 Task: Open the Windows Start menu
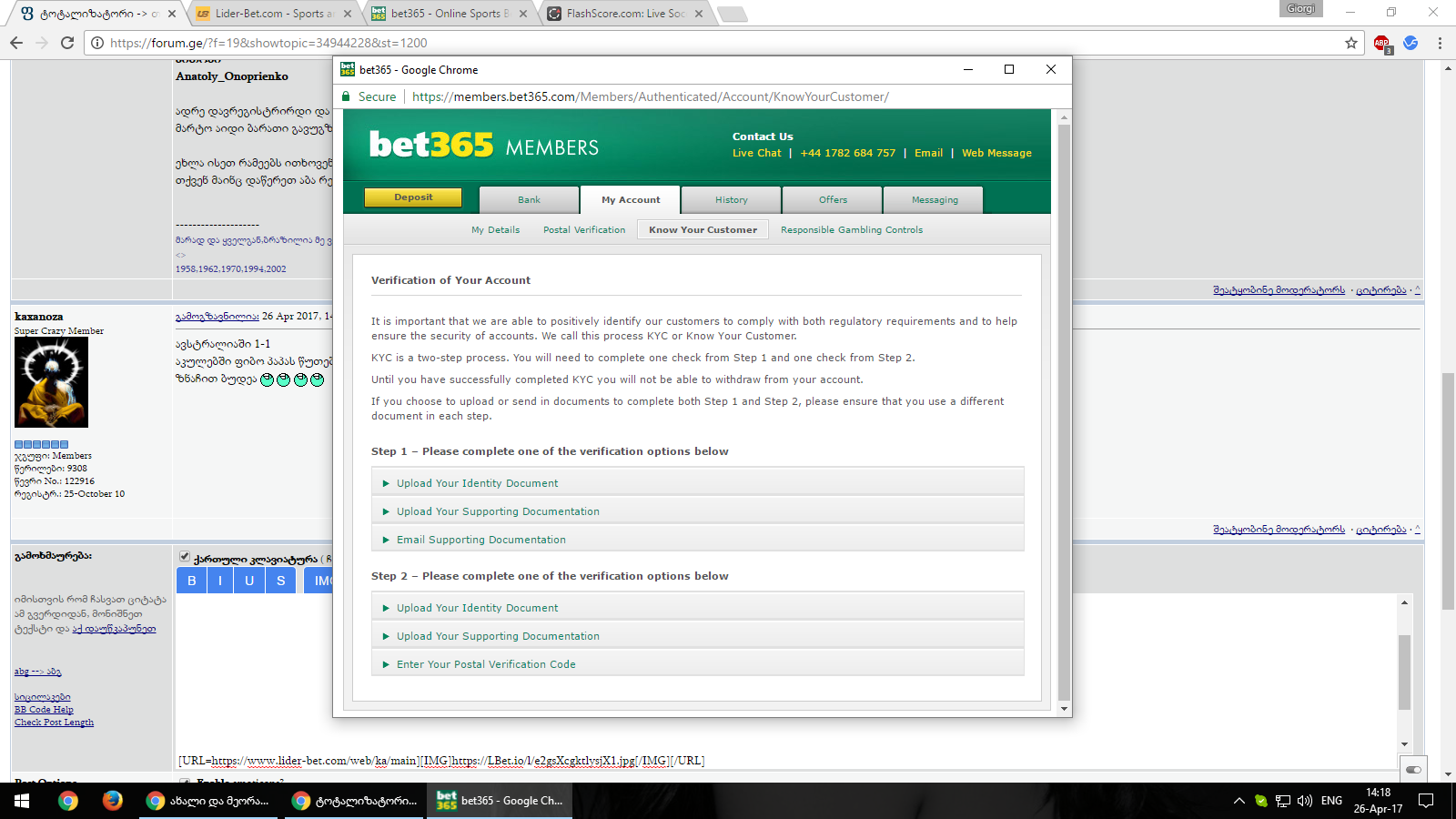coord(22,801)
